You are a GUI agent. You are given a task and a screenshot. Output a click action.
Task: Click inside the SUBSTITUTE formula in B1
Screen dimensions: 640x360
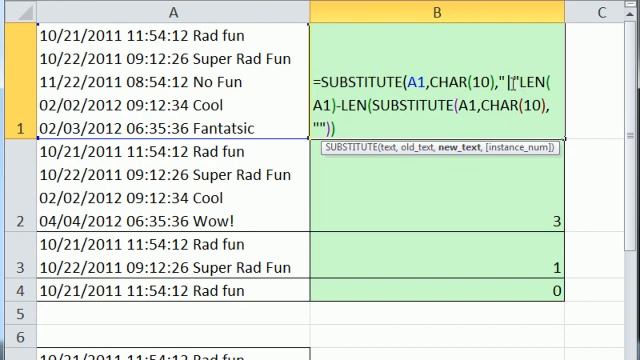(x=432, y=105)
